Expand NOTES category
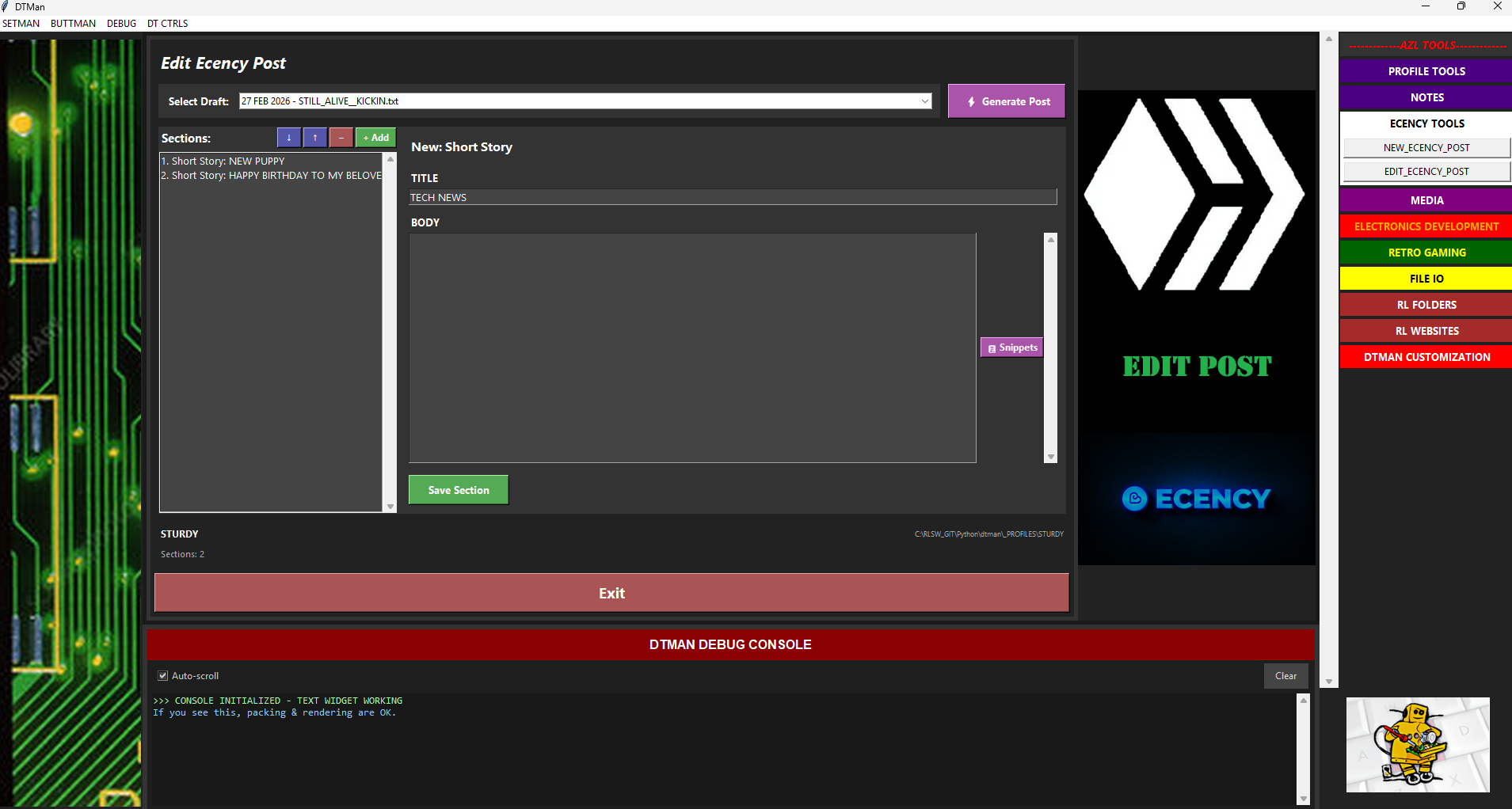This screenshot has height=809, width=1512. pos(1426,97)
